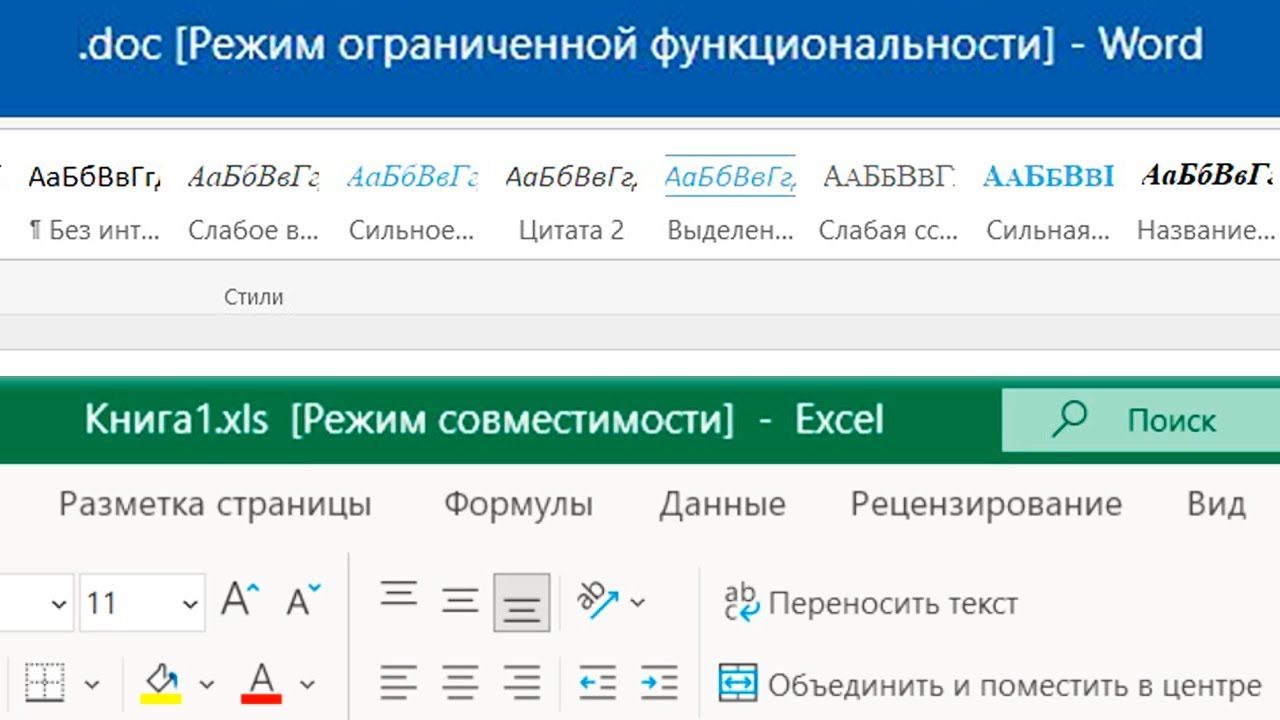The image size is (1280, 720).
Task: Click Объединить и поместить в центре
Action: coord(990,685)
